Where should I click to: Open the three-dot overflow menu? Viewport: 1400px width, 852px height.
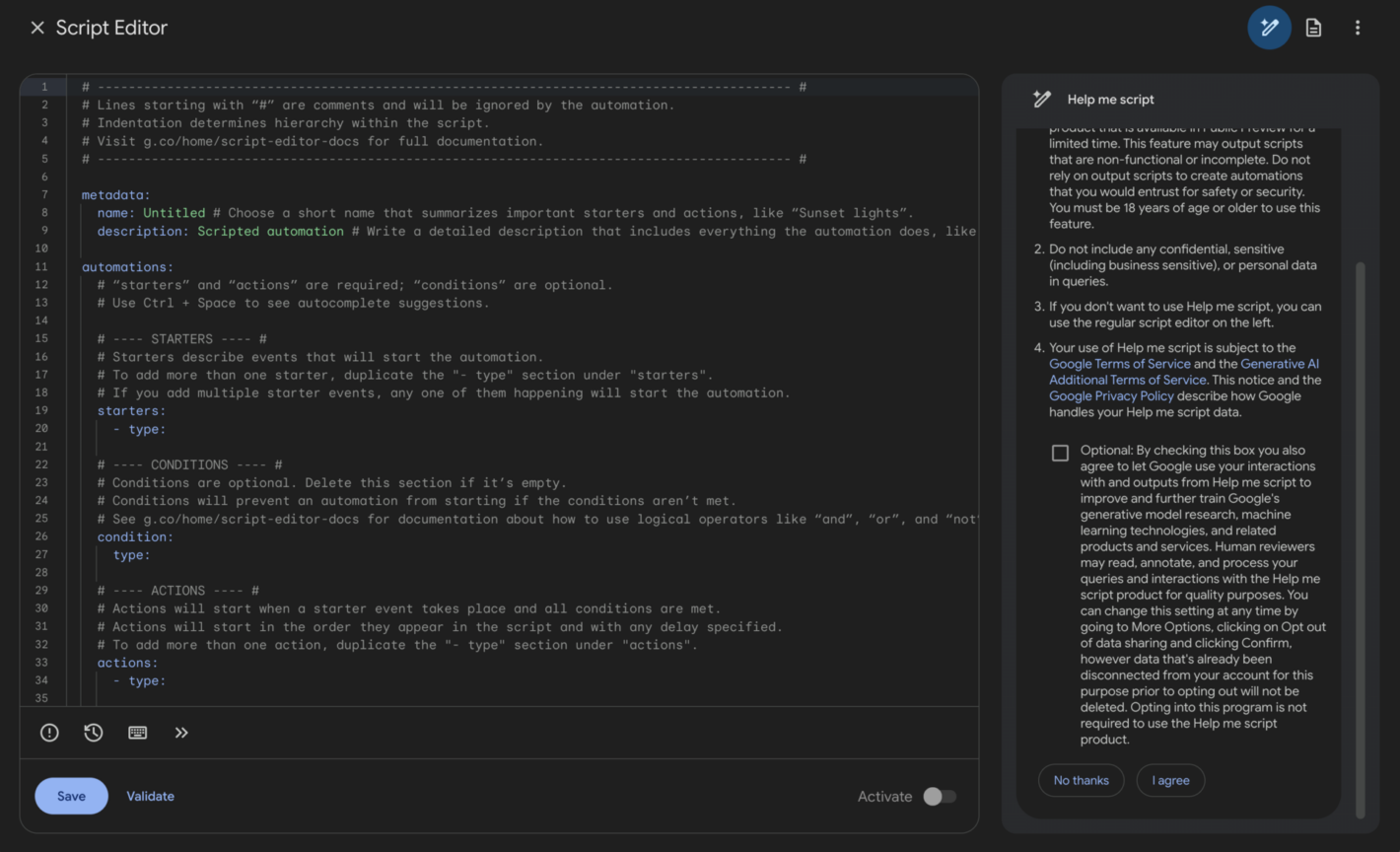(1358, 27)
